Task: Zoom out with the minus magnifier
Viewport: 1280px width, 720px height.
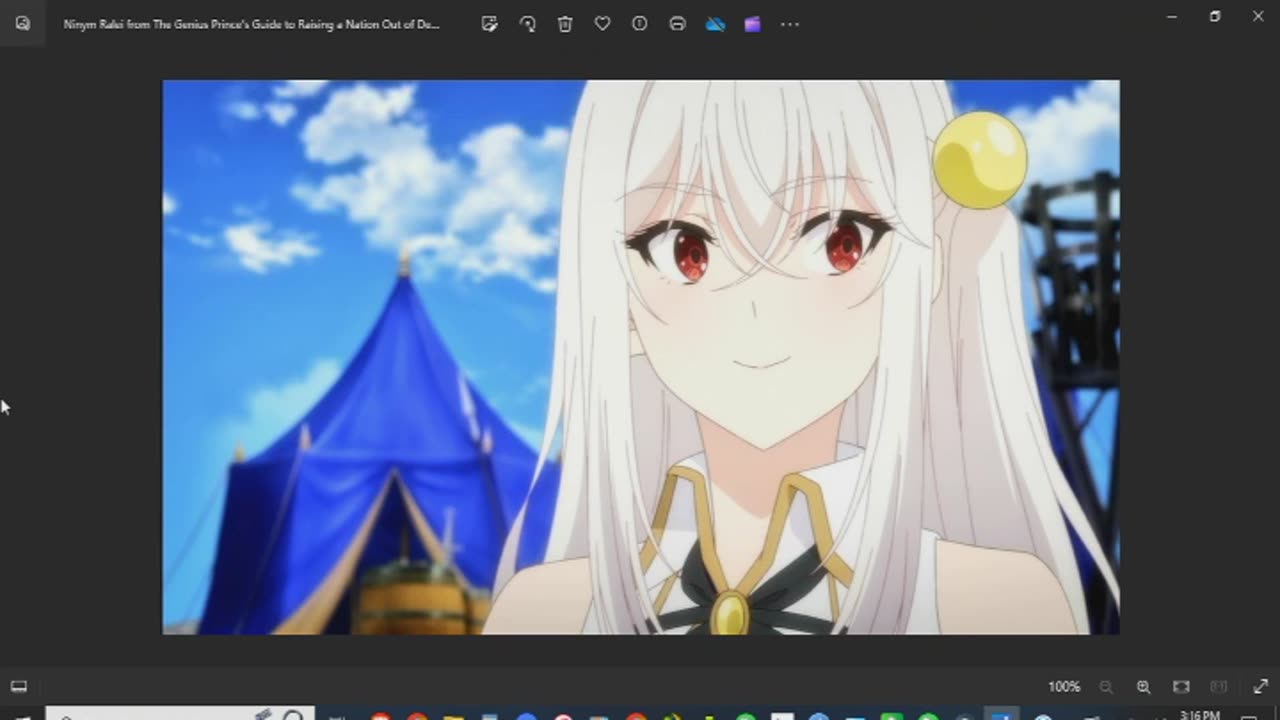Action: pyautogui.click(x=1106, y=687)
